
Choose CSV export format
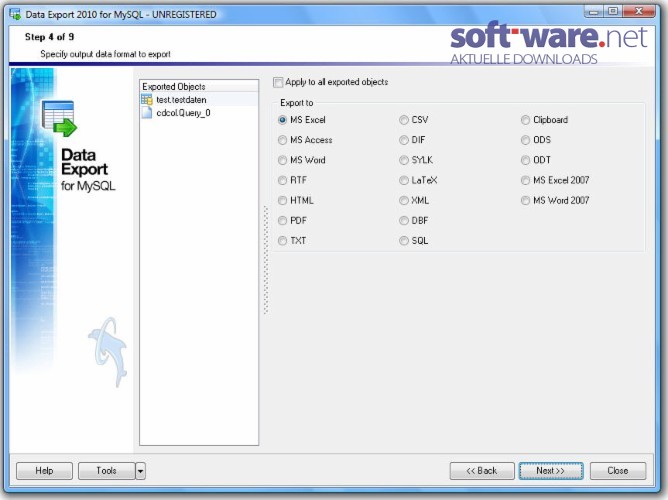click(x=403, y=120)
